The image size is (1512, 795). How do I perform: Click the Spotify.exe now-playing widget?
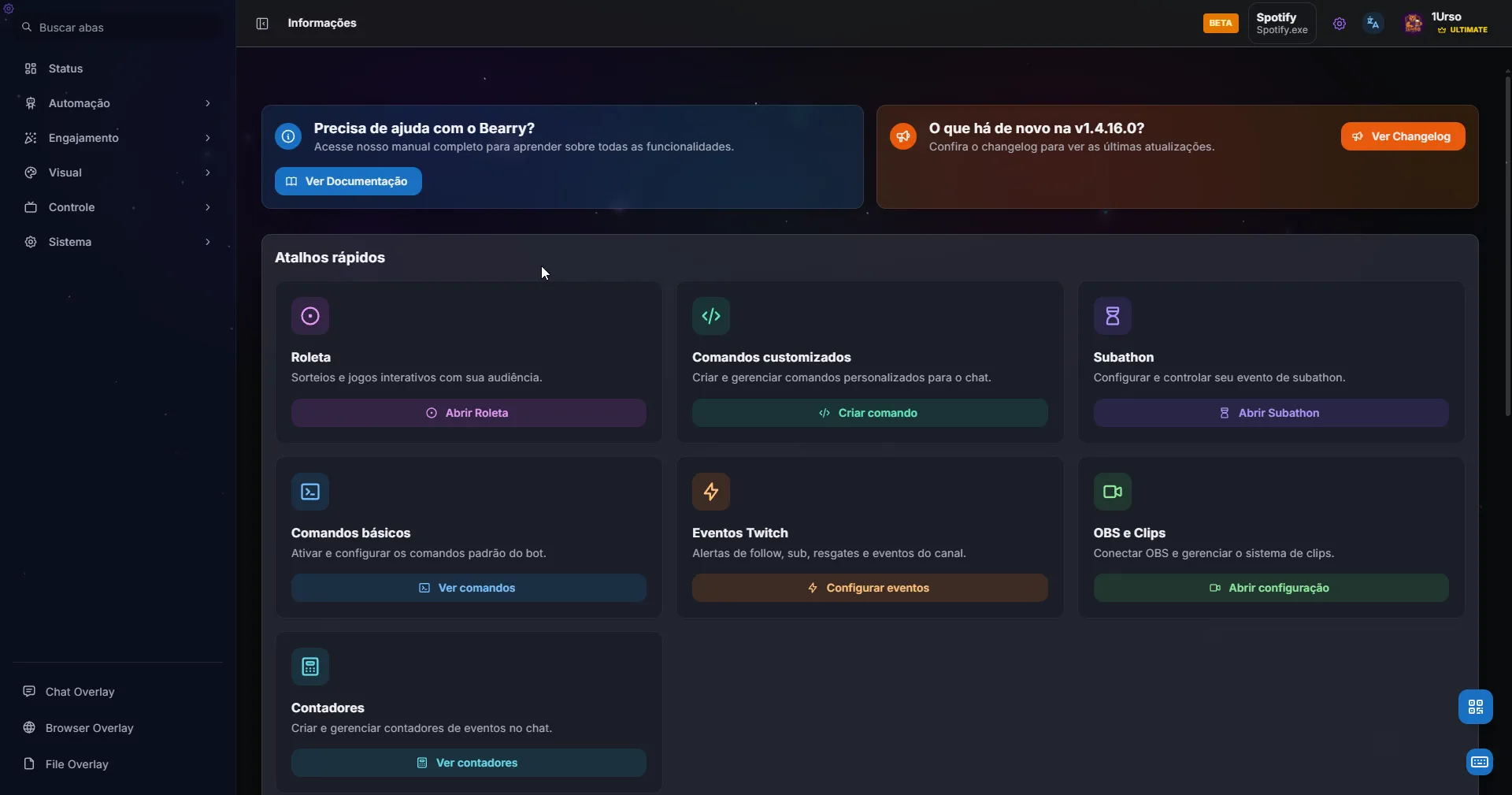[x=1281, y=24]
